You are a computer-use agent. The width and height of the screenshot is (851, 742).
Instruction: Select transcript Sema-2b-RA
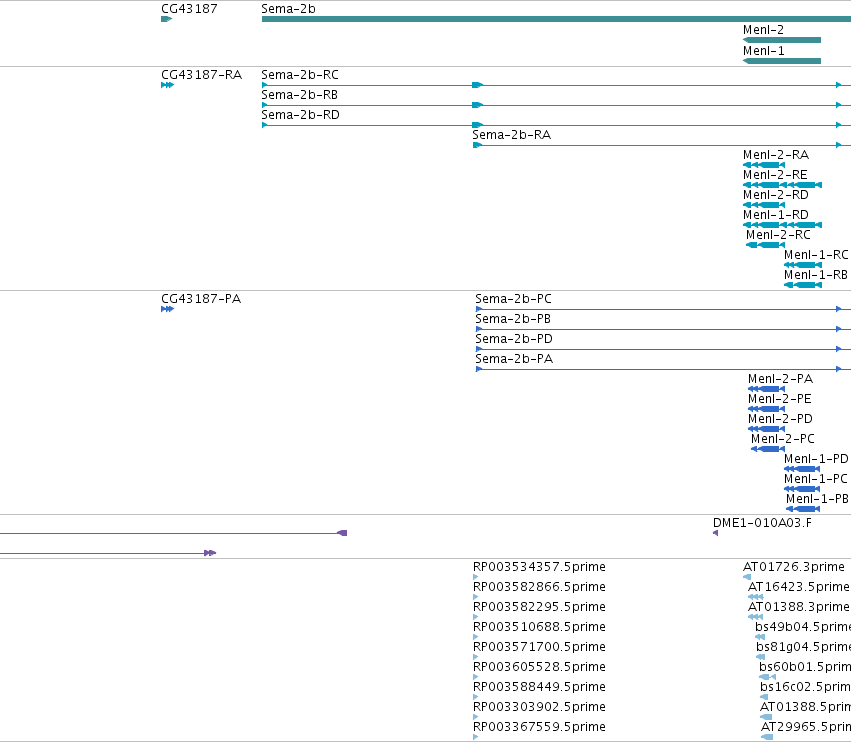click(x=511, y=135)
